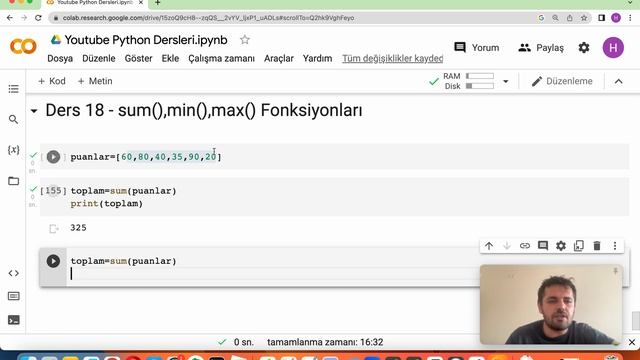Open the terminal icon in sidebar
This screenshot has width=640, height=360.
(x=13, y=320)
